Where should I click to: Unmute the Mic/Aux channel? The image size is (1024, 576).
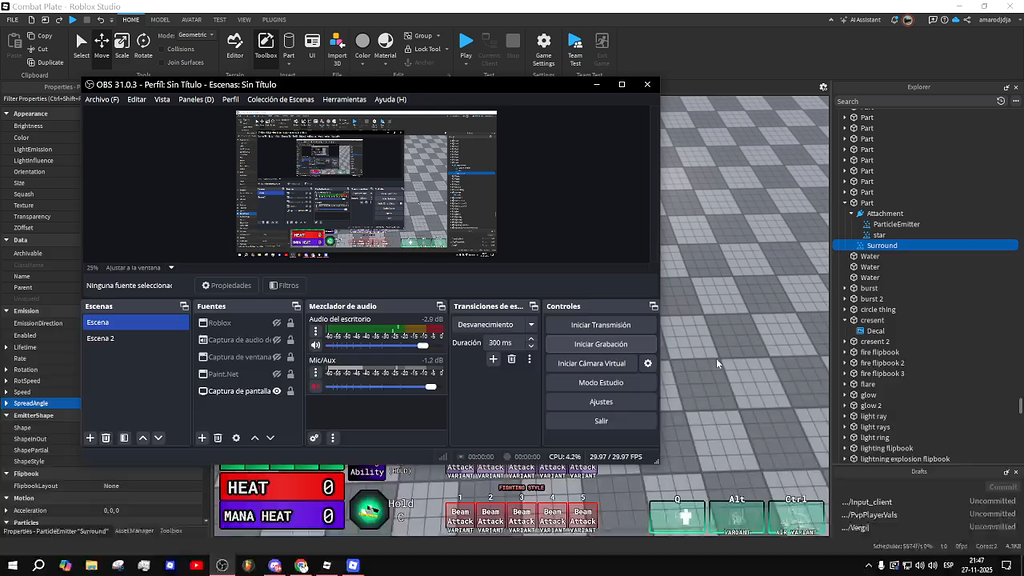(315, 387)
